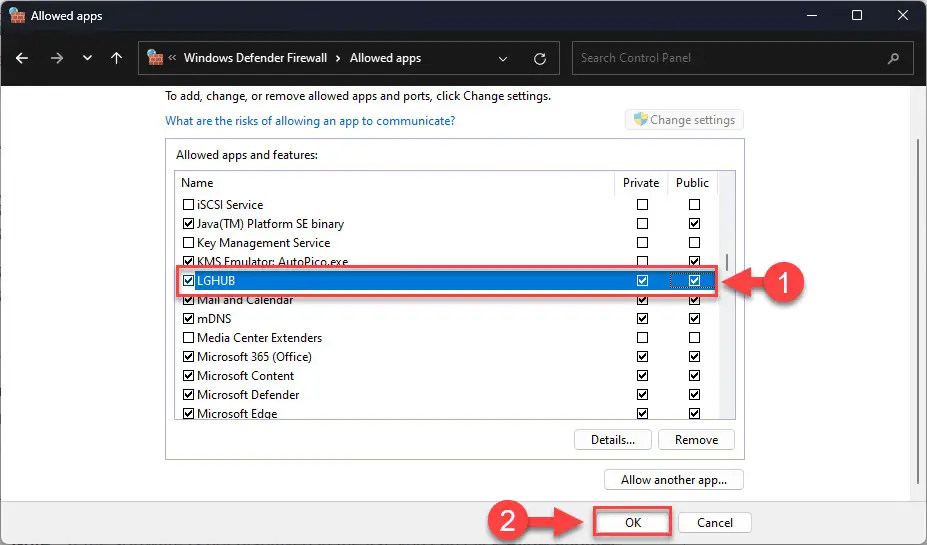
Task: Click the Public column header
Action: click(x=692, y=183)
